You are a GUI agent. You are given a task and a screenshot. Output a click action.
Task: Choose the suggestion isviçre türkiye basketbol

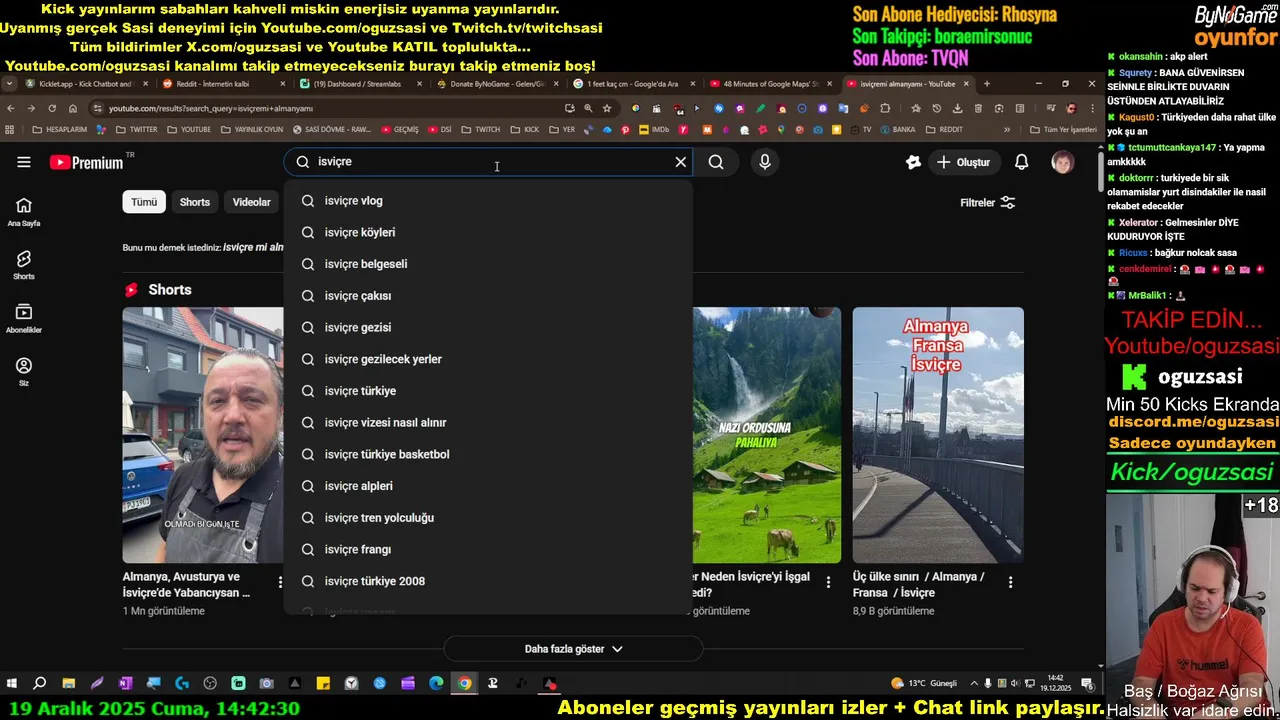488,454
